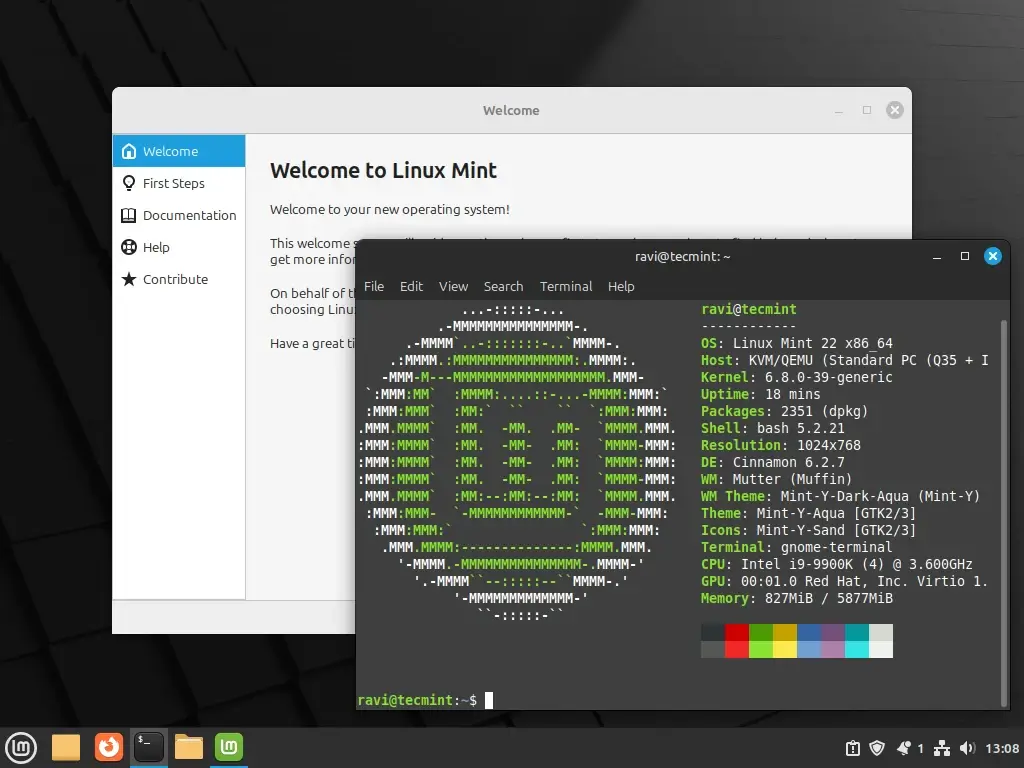
Task: Open the terminal Edit menu
Action: pyautogui.click(x=411, y=286)
